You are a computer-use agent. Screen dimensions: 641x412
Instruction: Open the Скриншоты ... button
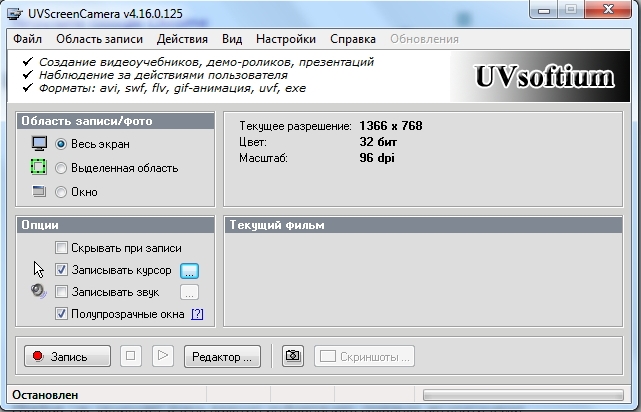(x=365, y=356)
